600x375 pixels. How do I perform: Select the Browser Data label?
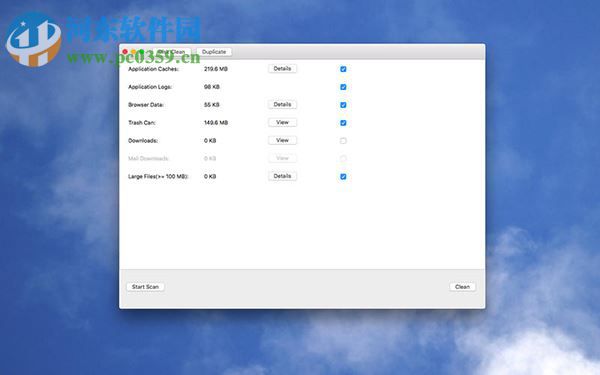point(146,105)
